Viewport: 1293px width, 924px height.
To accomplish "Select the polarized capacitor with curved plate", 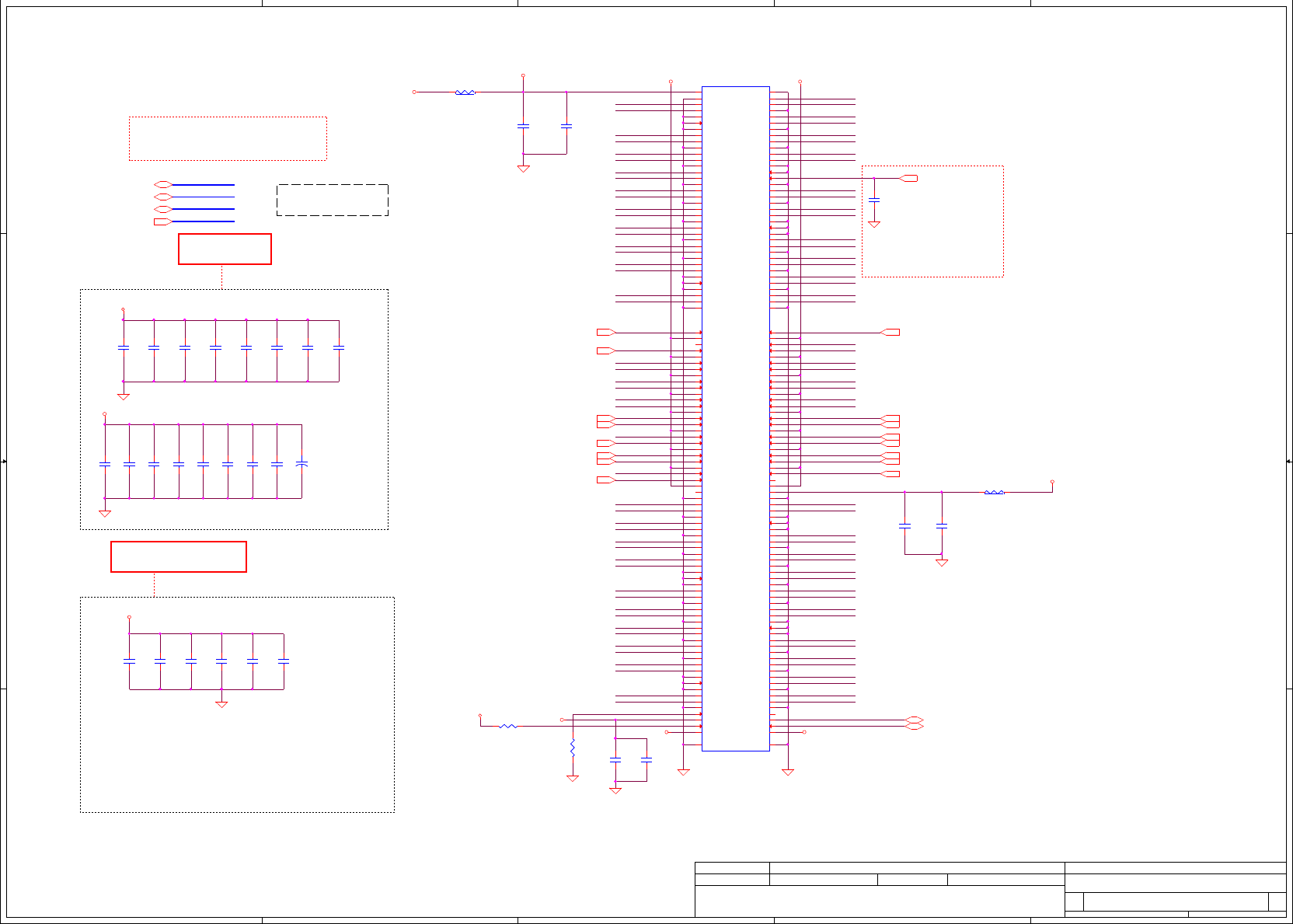I will (x=301, y=463).
